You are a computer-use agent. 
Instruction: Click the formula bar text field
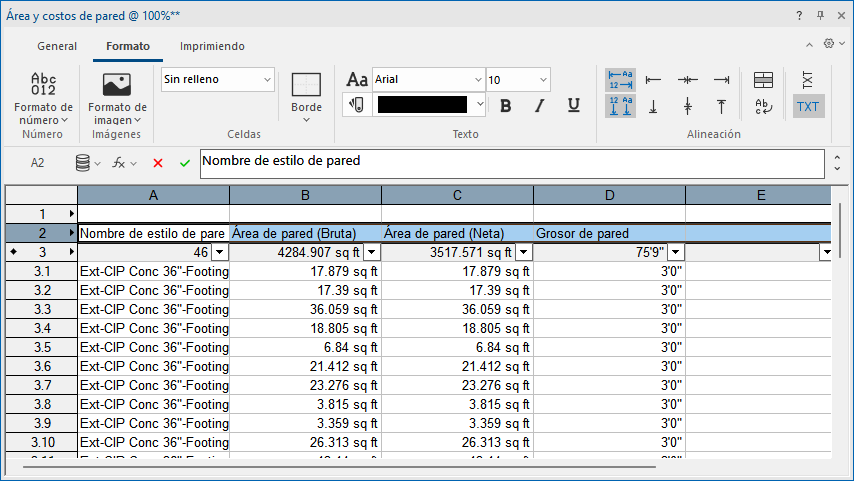tap(512, 164)
